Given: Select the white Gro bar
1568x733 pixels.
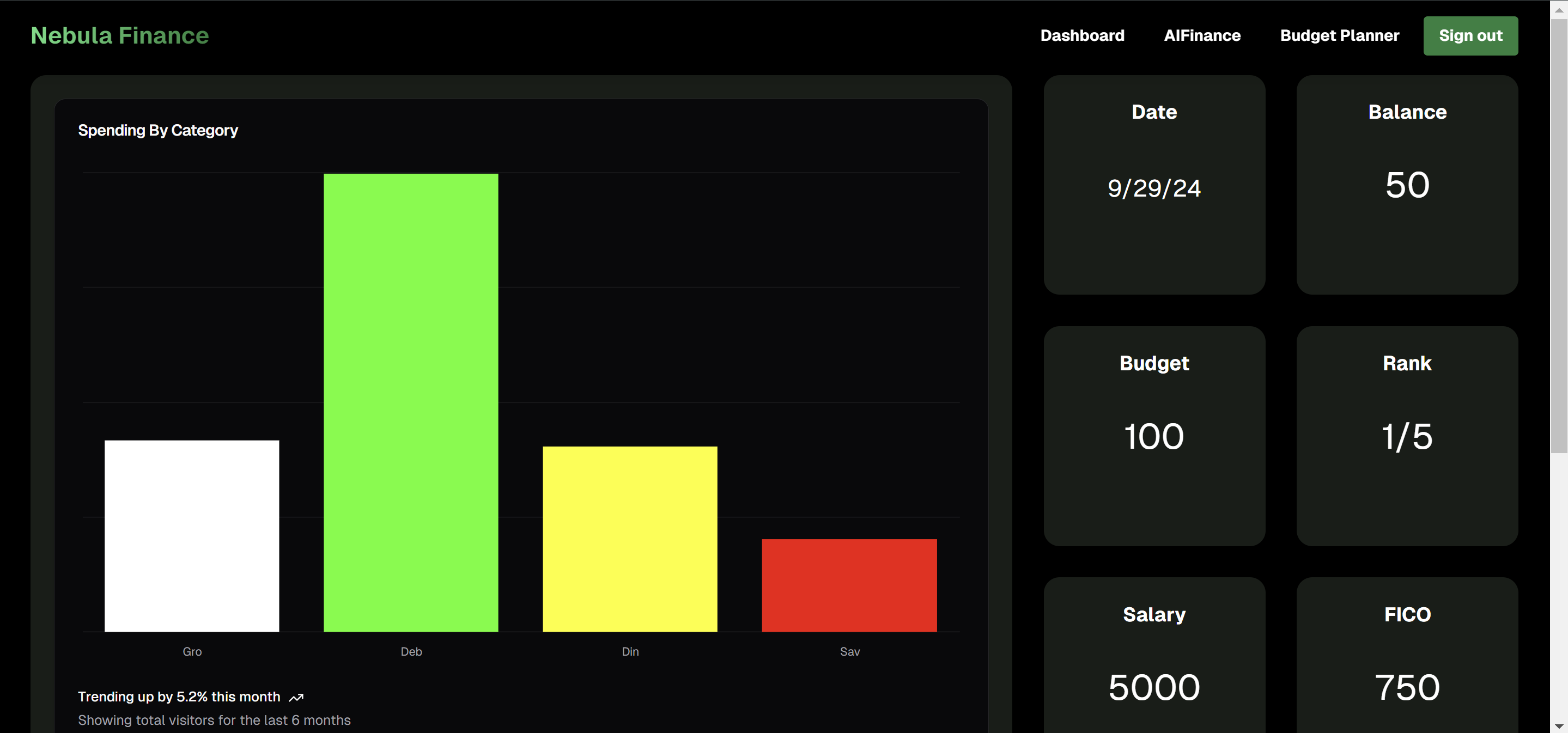Looking at the screenshot, I should point(192,535).
